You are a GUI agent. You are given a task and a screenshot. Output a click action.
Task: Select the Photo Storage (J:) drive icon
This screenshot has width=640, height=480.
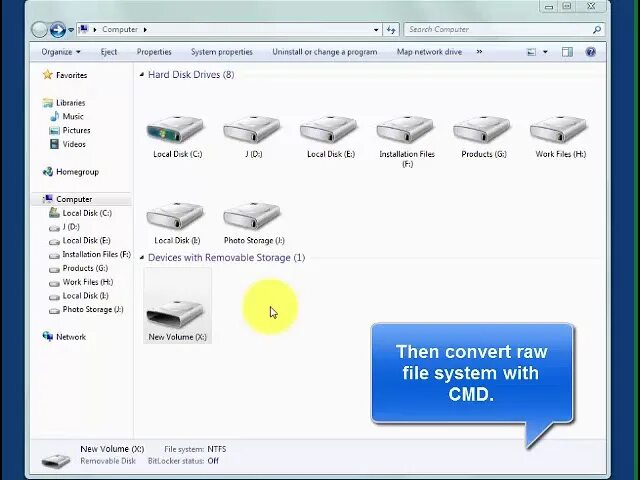(252, 216)
